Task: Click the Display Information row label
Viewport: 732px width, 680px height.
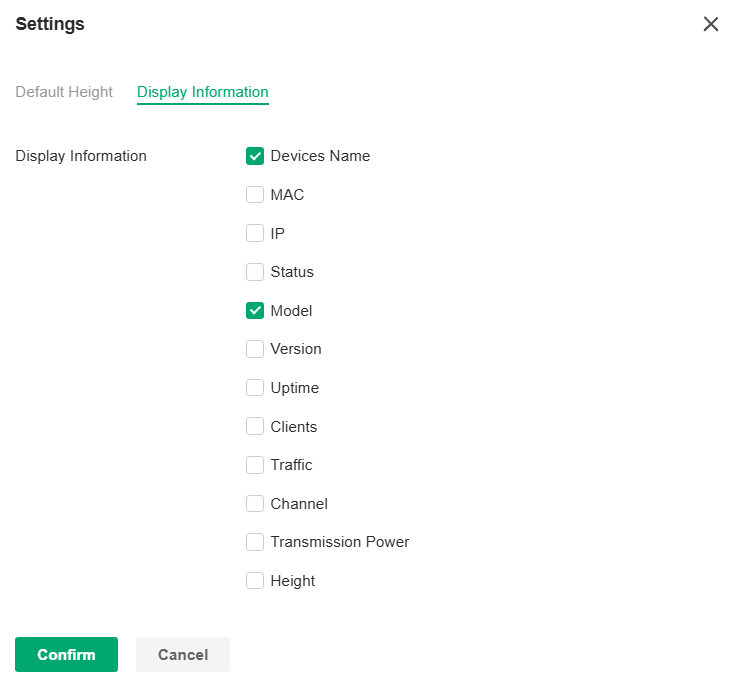Action: pyautogui.click(x=81, y=156)
